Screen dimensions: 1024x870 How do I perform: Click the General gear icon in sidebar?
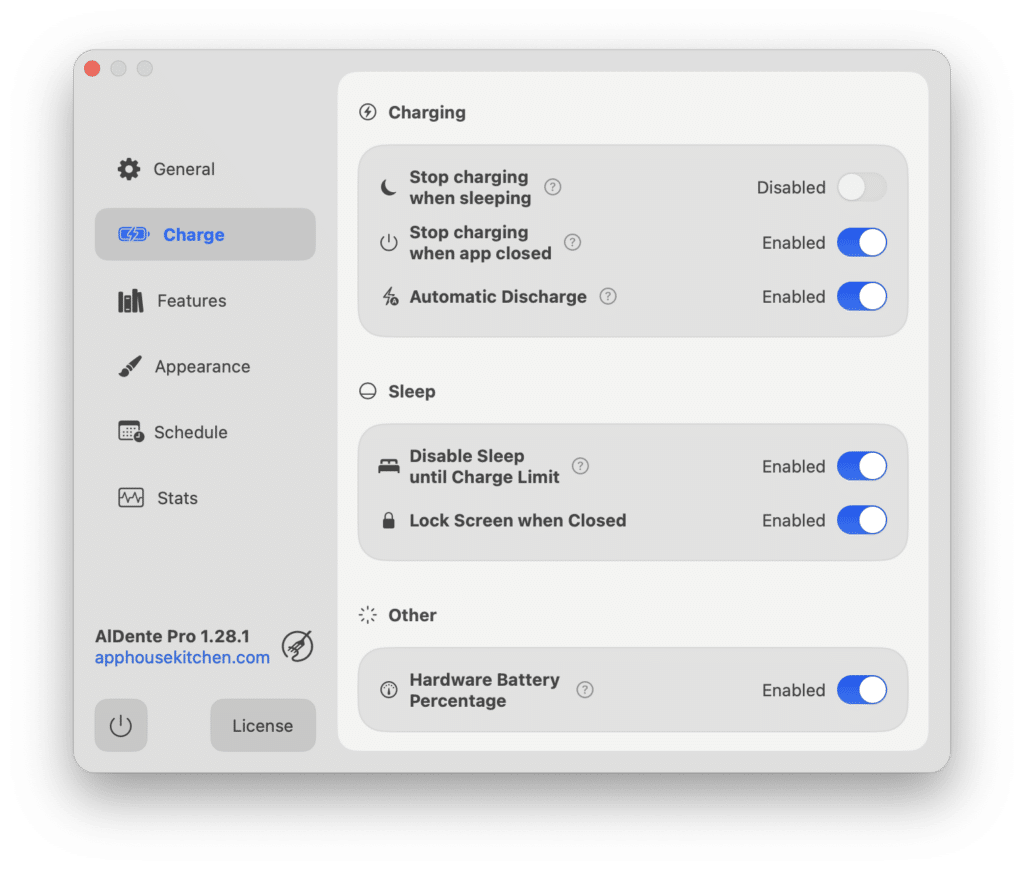129,169
